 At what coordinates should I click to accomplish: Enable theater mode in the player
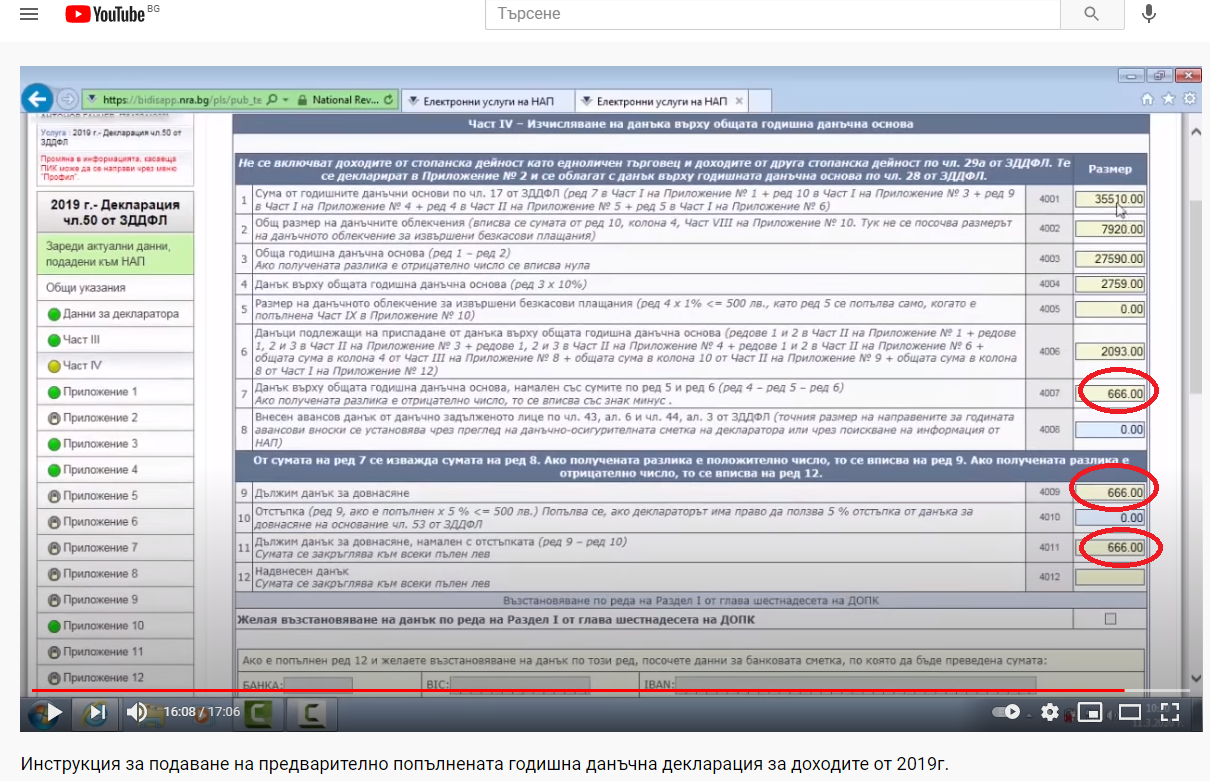click(x=1130, y=713)
